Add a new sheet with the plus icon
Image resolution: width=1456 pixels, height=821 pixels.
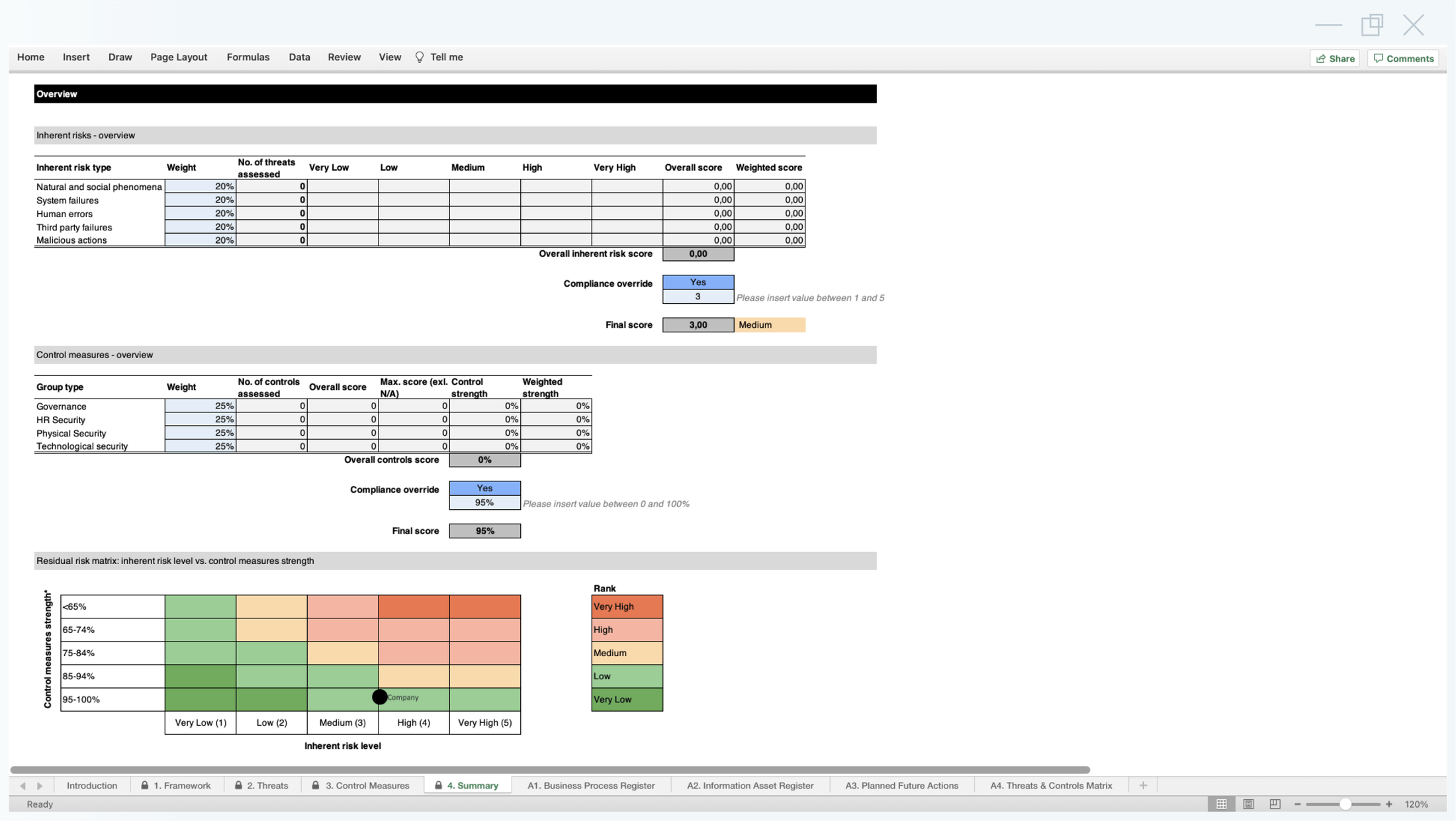(x=1142, y=785)
